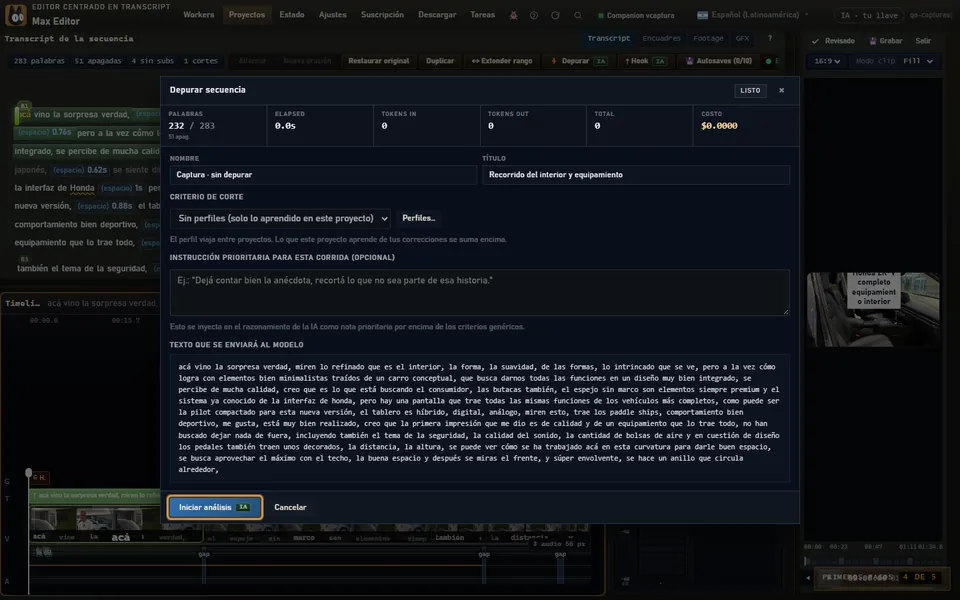960x600 pixels.
Task: Open Autosaves (0/10) list
Action: click(x=719, y=61)
